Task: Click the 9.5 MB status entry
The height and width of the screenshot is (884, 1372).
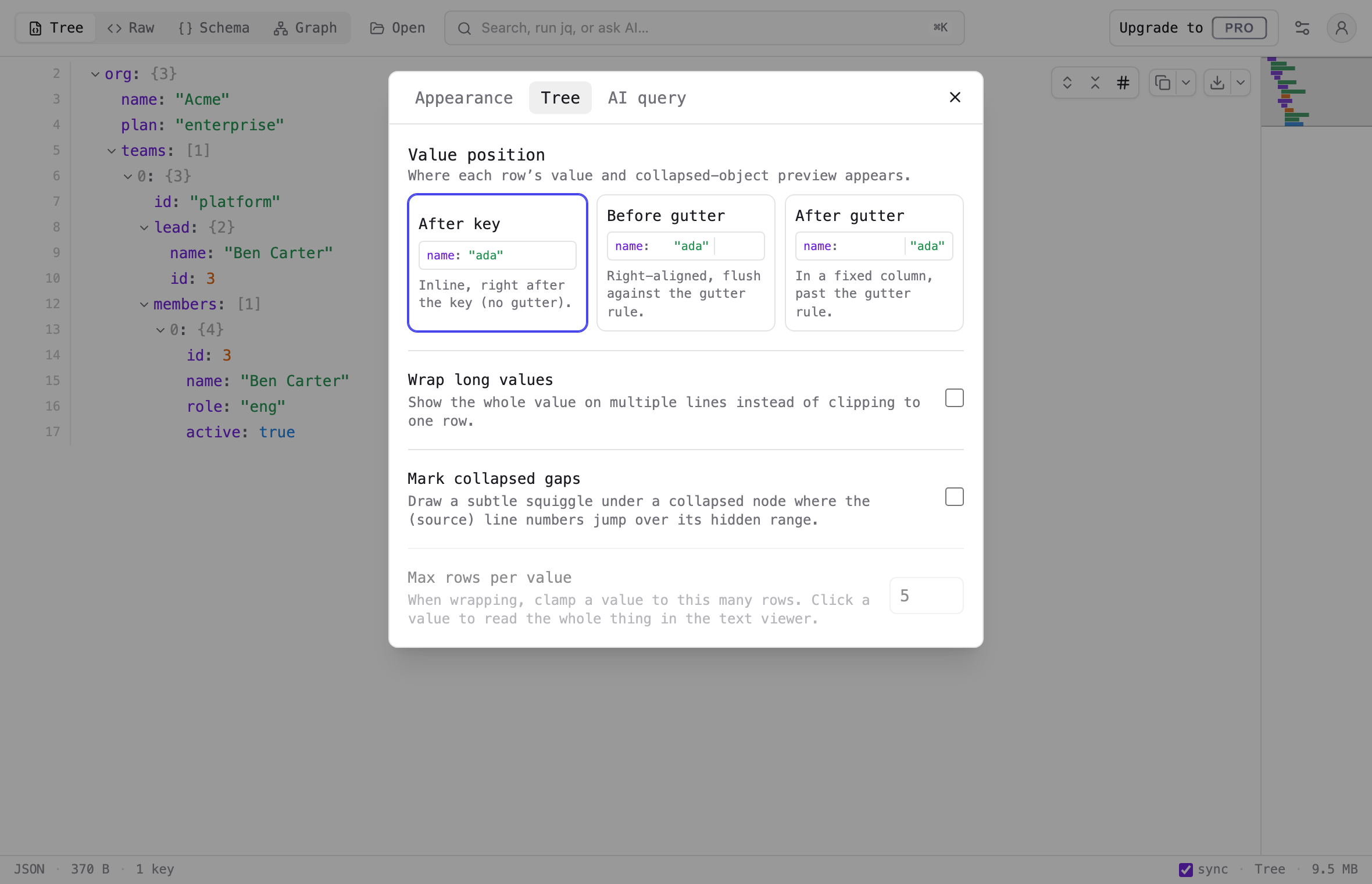Action: [x=1335, y=869]
